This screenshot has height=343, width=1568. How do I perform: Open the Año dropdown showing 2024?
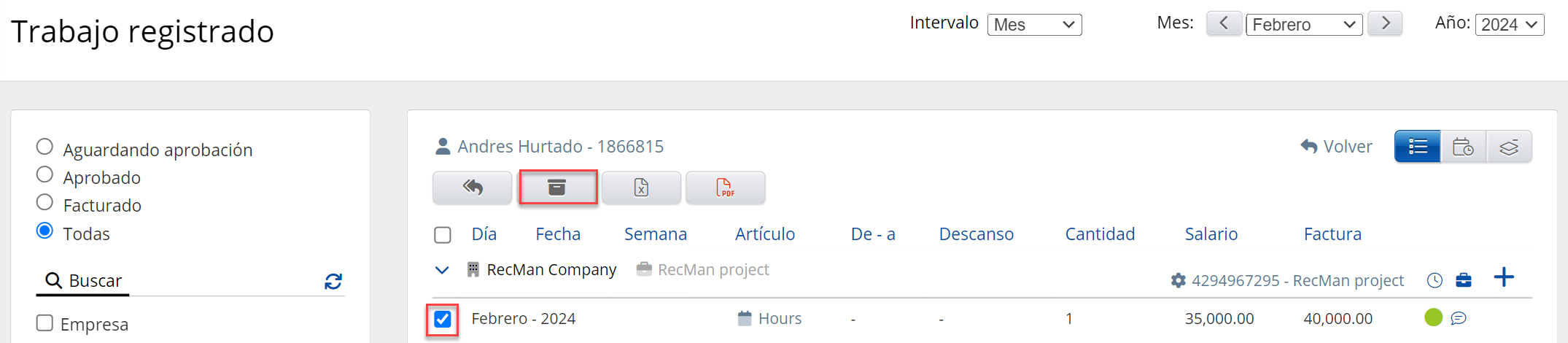1509,25
